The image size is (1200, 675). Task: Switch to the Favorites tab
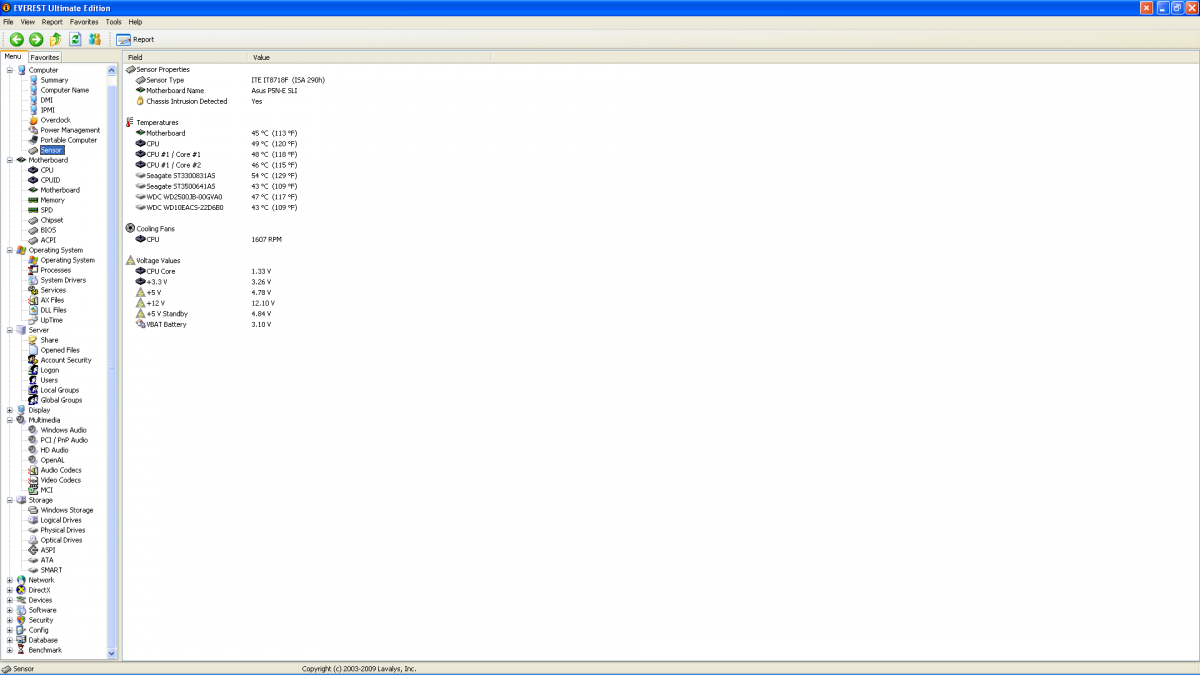44,57
